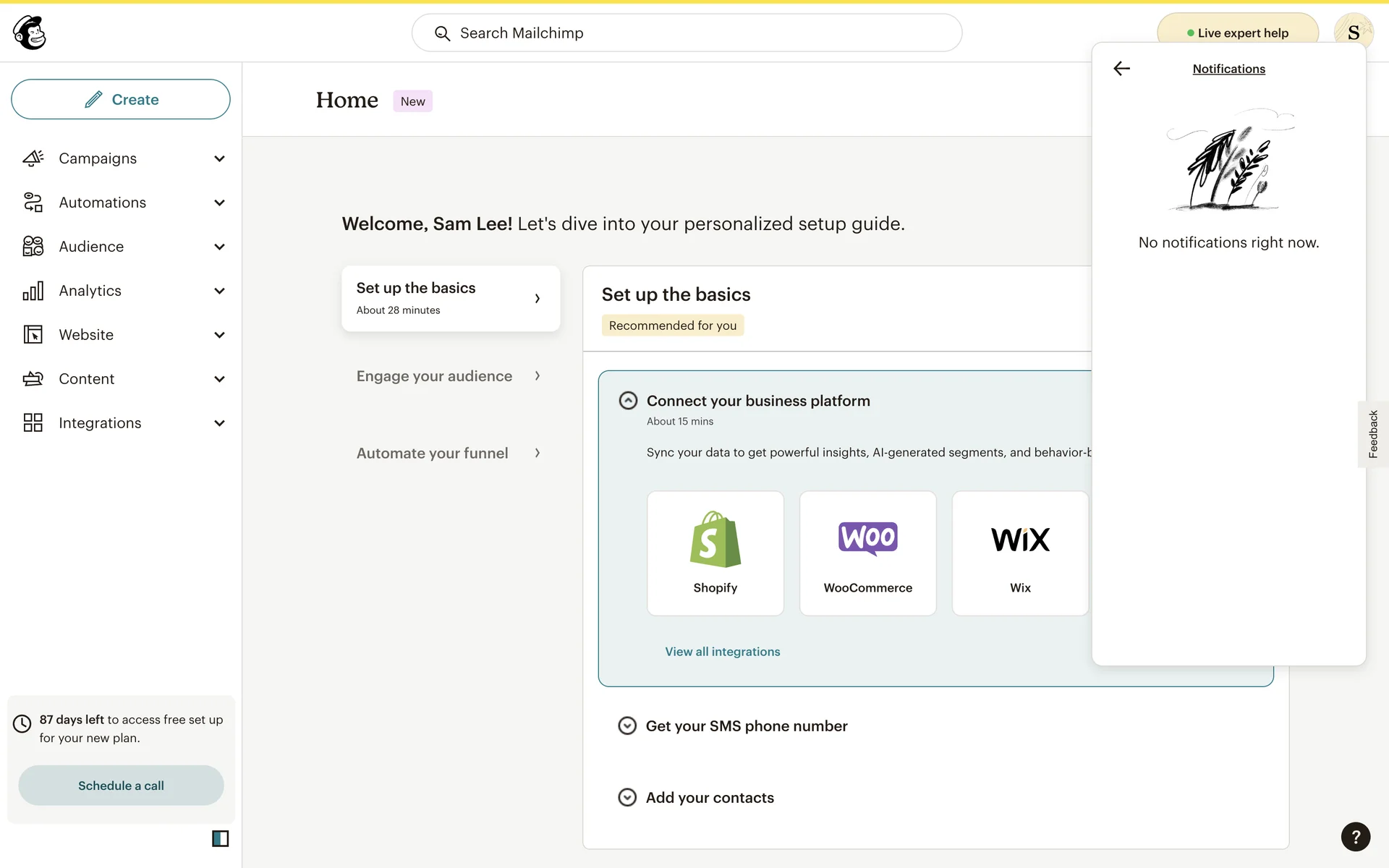Image resolution: width=1389 pixels, height=868 pixels.
Task: Click the collapse sidebar icon
Action: tap(220, 838)
